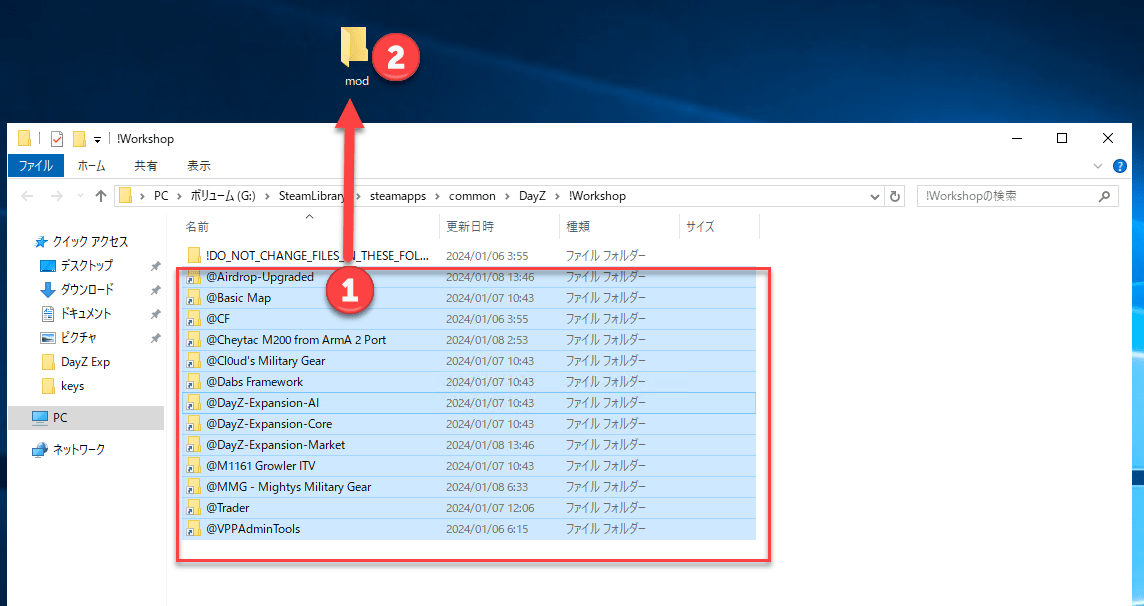Open Customize Quick Access Toolbar dropdown
Screen dimensions: 1144x606
point(97,139)
